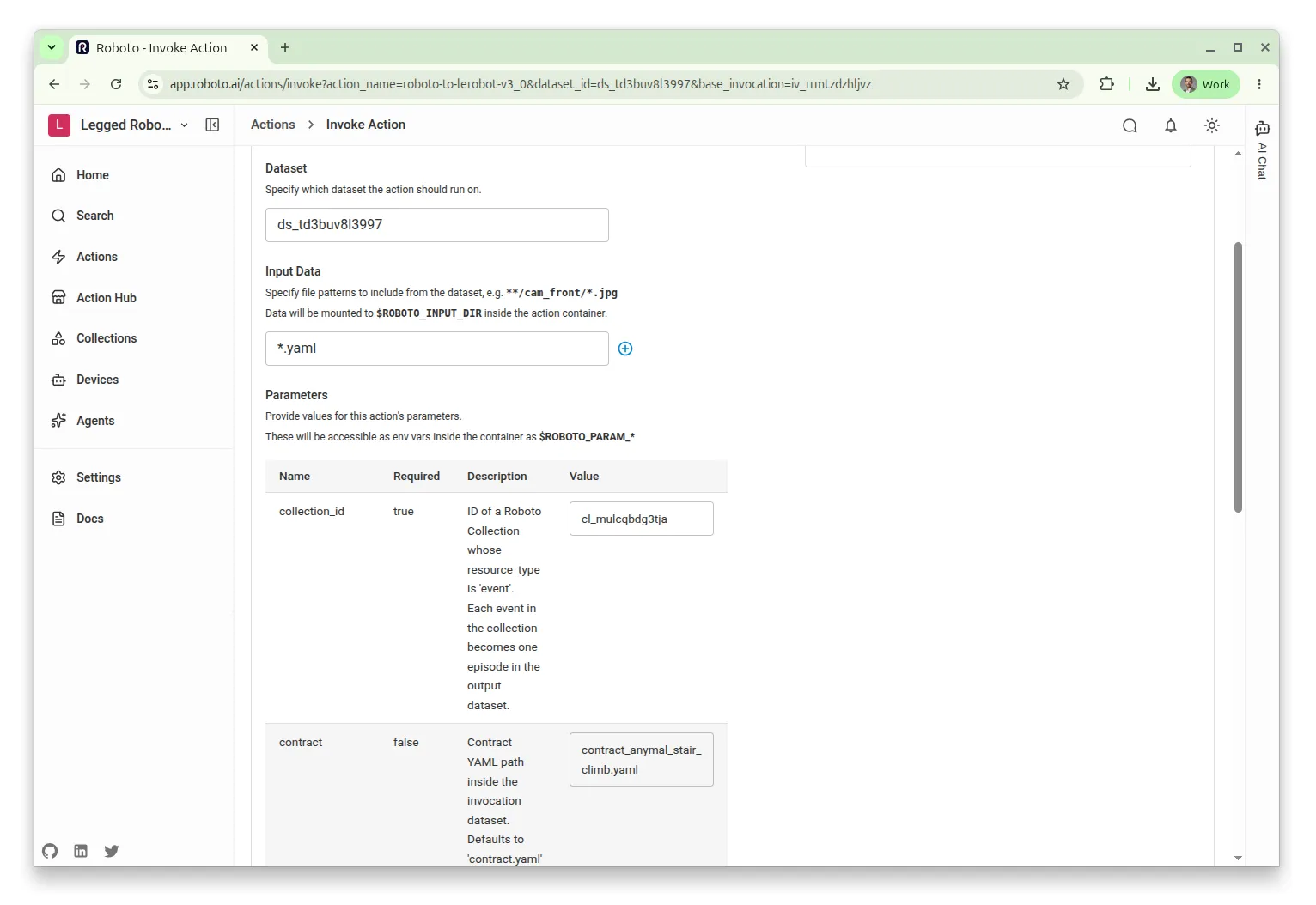Image resolution: width=1316 pixels, height=905 pixels.
Task: Click the browser address bar URL
Action: 521,84
